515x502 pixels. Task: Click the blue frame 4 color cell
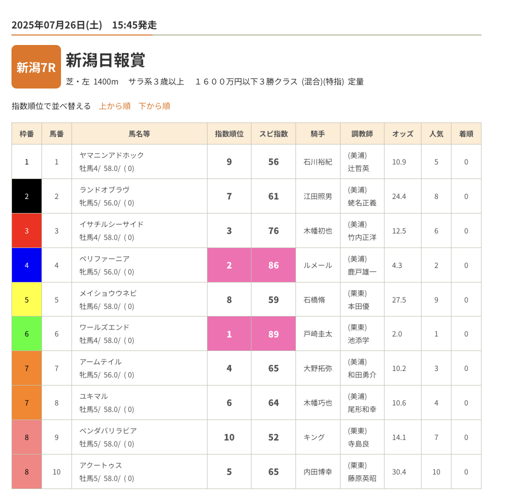(27, 265)
